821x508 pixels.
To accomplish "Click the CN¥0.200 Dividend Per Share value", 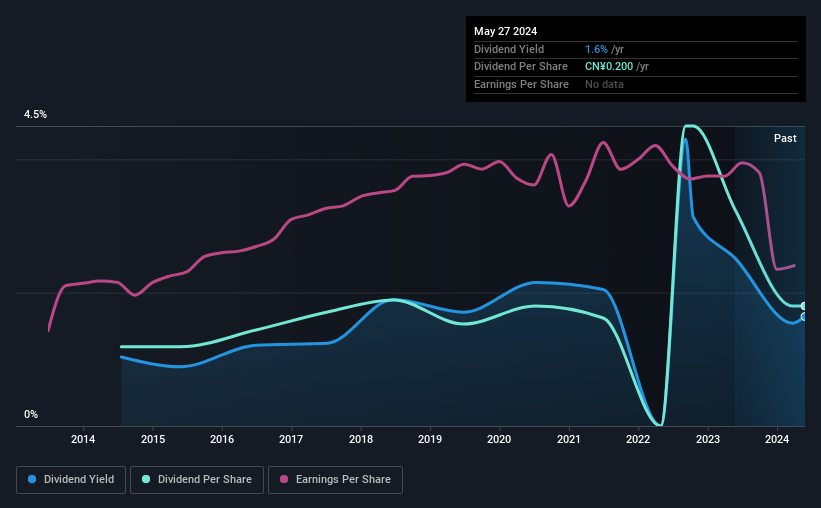I will click(x=609, y=67).
